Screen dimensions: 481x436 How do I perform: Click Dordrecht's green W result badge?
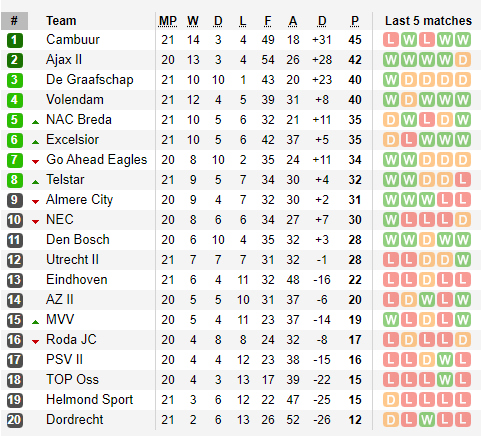pos(427,420)
